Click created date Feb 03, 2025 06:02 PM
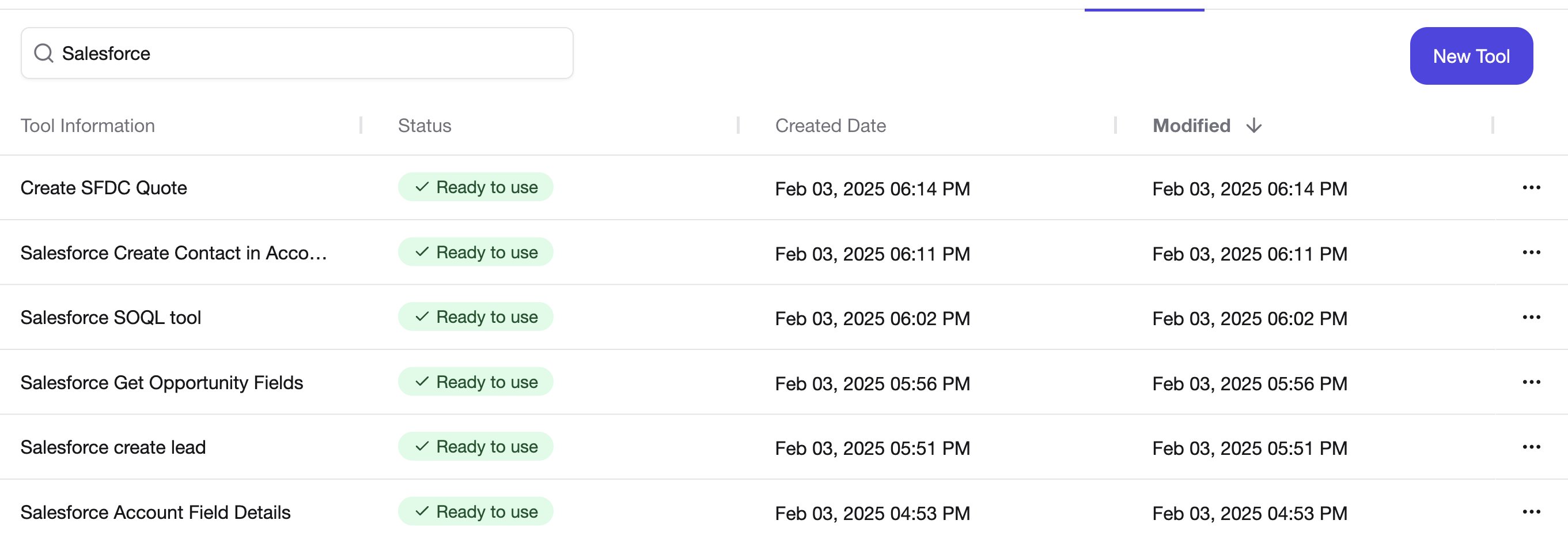The width and height of the screenshot is (1568, 535). click(x=872, y=319)
